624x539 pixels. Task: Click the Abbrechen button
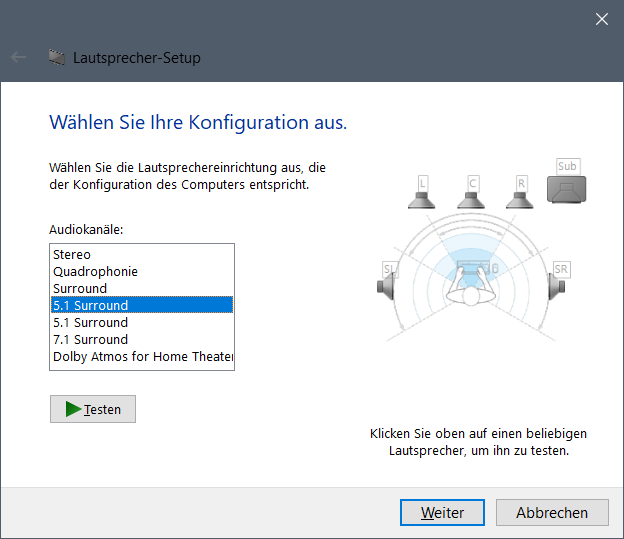[x=552, y=512]
